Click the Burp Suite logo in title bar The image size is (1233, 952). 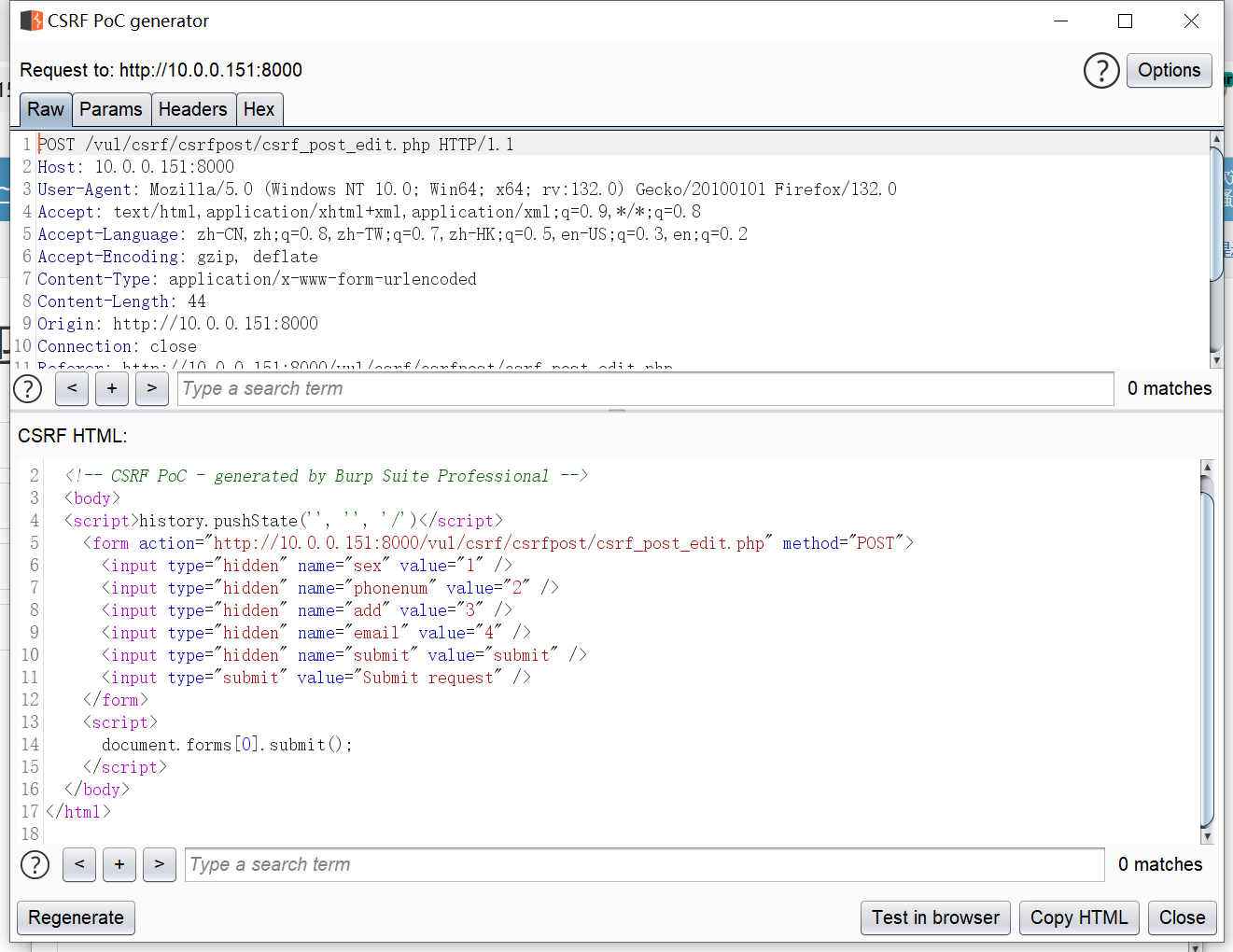(x=31, y=21)
